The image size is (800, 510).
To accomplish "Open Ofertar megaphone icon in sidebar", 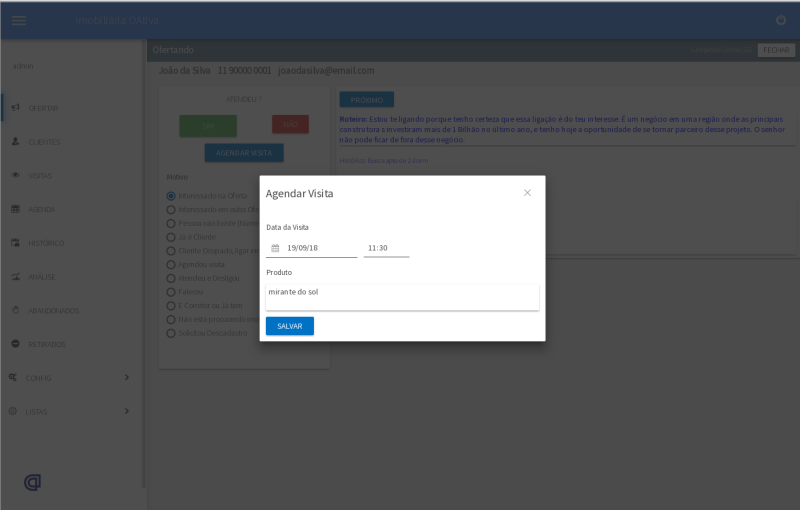I will (15, 108).
